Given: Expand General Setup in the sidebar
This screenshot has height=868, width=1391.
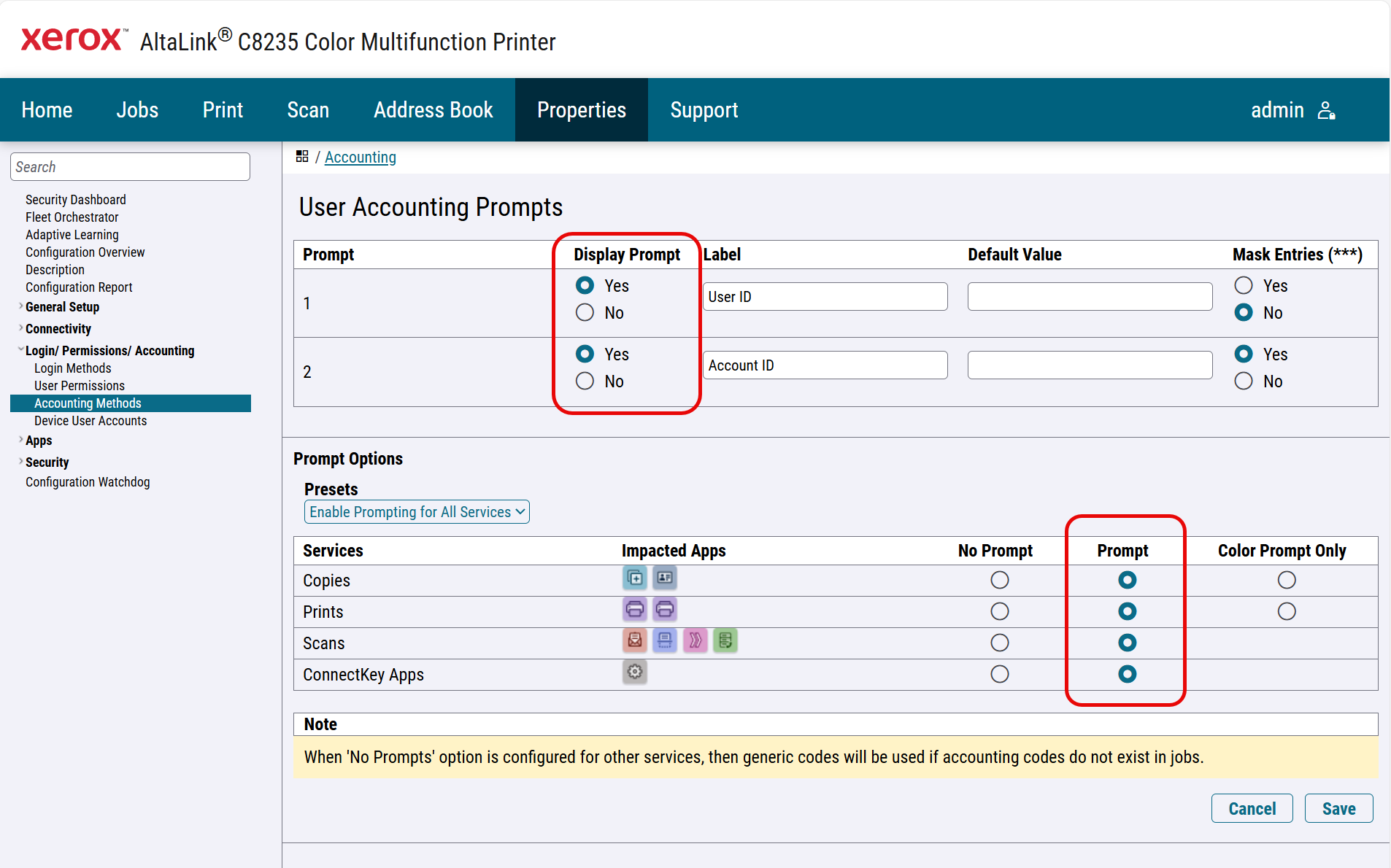Looking at the screenshot, I should tap(62, 307).
